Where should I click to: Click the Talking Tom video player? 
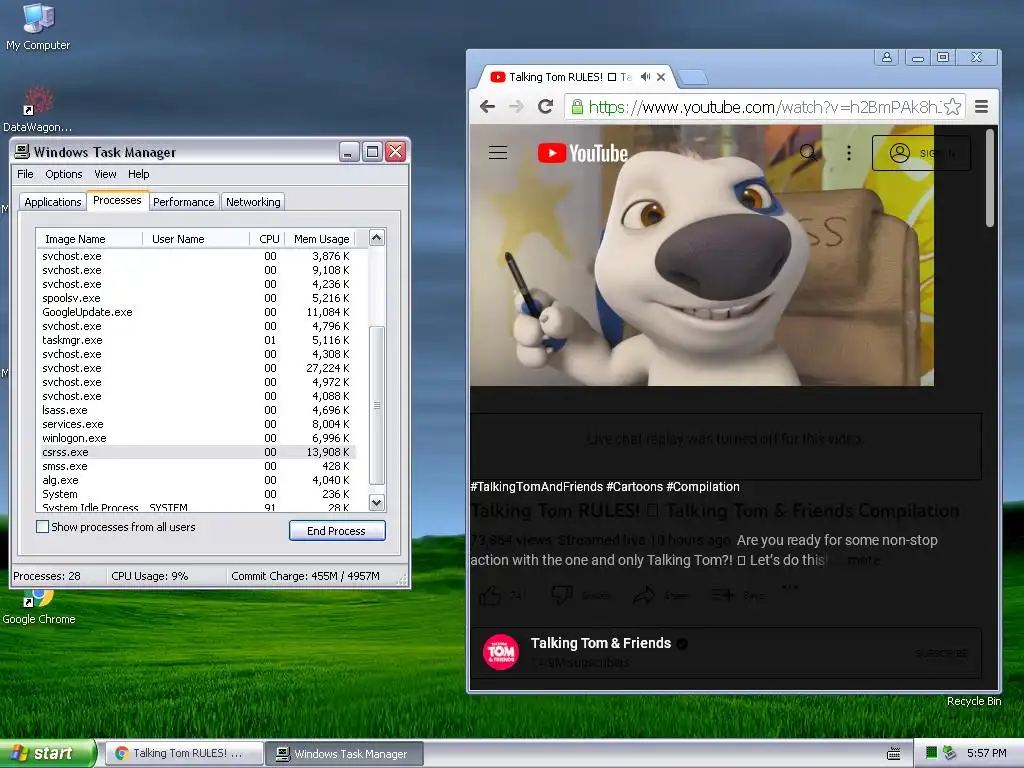click(702, 255)
